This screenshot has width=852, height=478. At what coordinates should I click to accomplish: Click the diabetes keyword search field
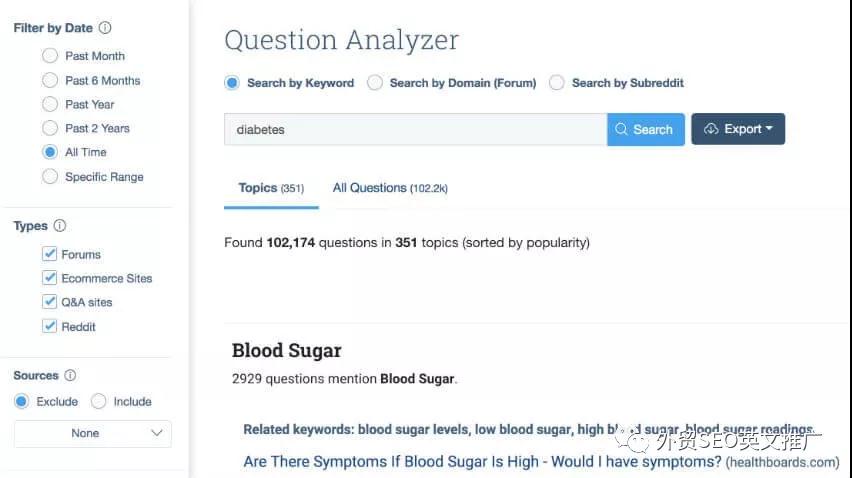(x=414, y=129)
